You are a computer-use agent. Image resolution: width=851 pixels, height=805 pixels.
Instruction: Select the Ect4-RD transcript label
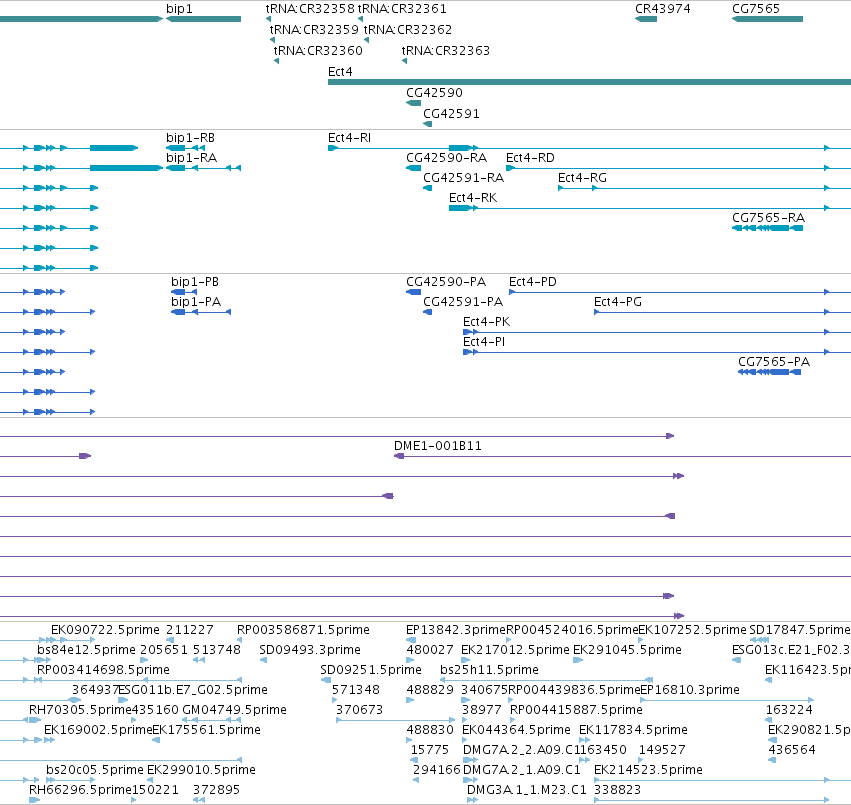point(530,158)
